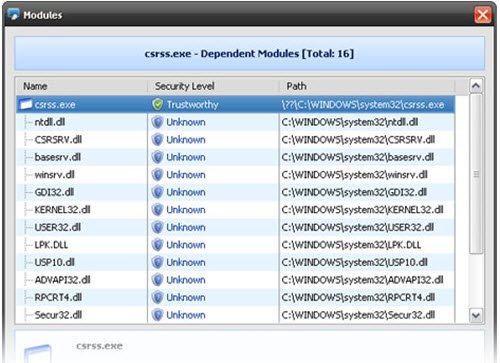Close the Modules window
The height and width of the screenshot is (363, 500).
(x=483, y=15)
